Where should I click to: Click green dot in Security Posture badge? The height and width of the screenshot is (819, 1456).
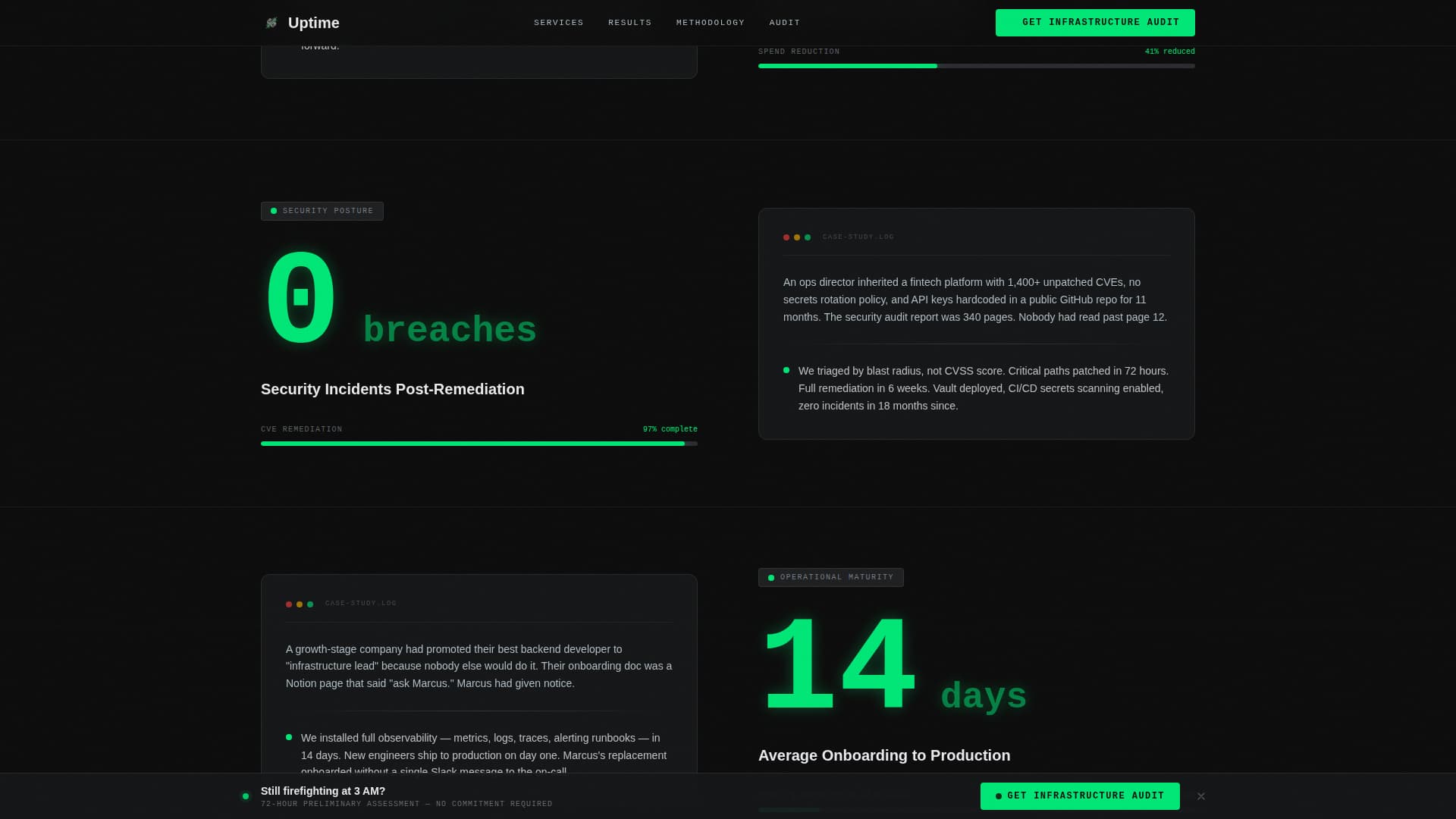274,211
